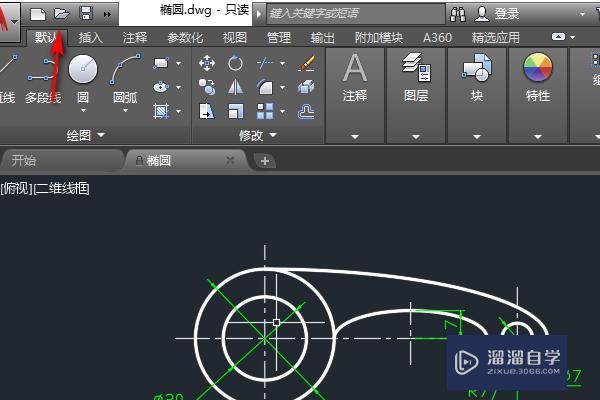
Task: Switch to the Annotate (注释) ribbon tab
Action: 135,38
